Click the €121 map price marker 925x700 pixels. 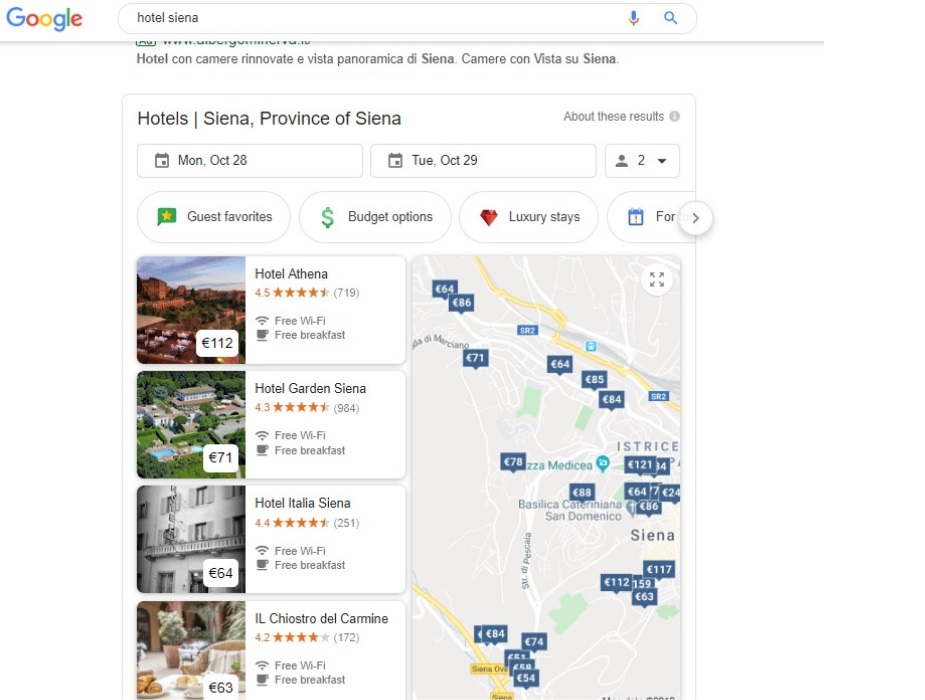click(x=639, y=465)
